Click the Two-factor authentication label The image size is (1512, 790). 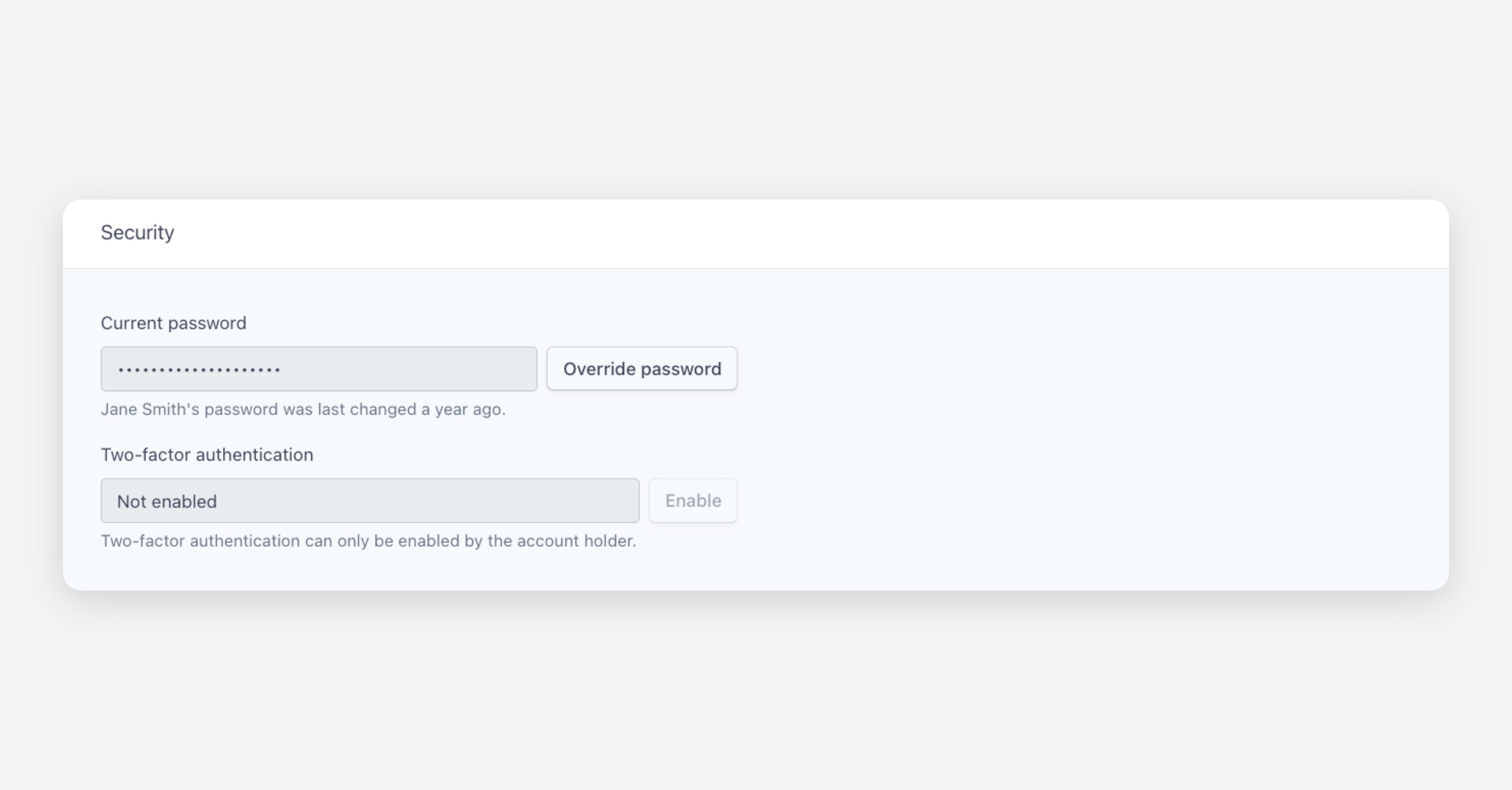tap(207, 455)
